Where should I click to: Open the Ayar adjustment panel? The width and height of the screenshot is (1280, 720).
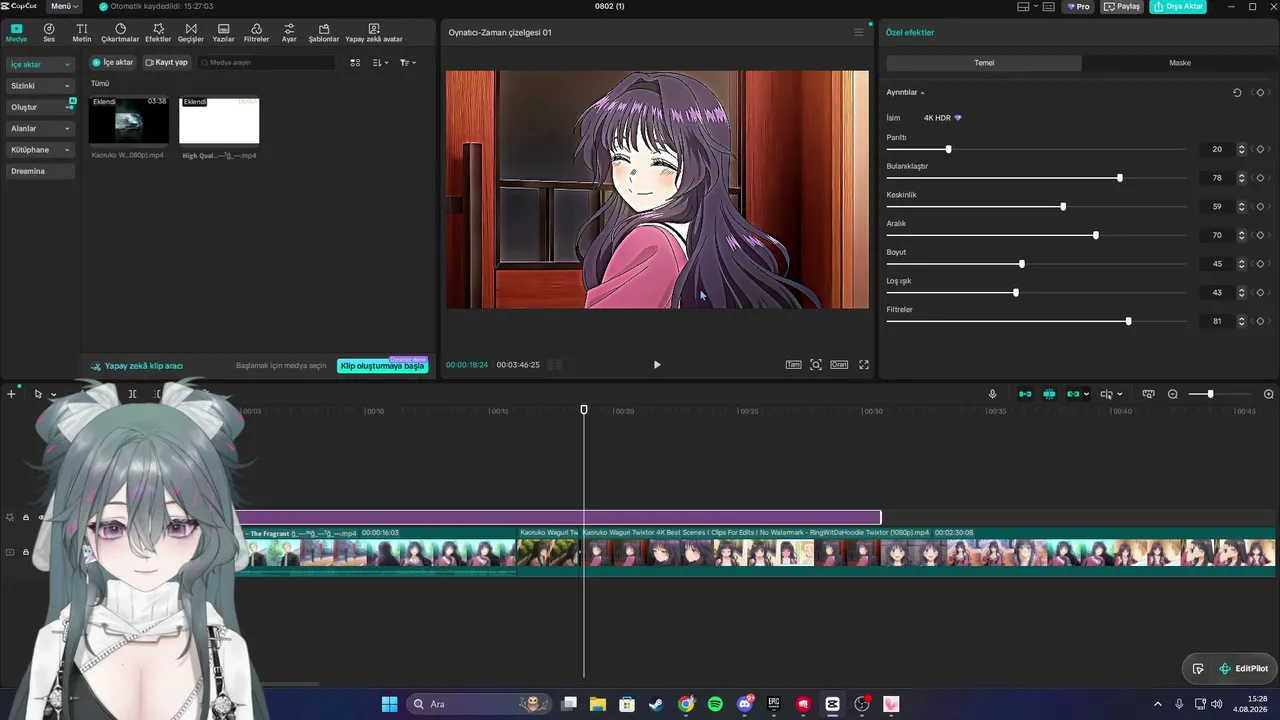[x=289, y=33]
